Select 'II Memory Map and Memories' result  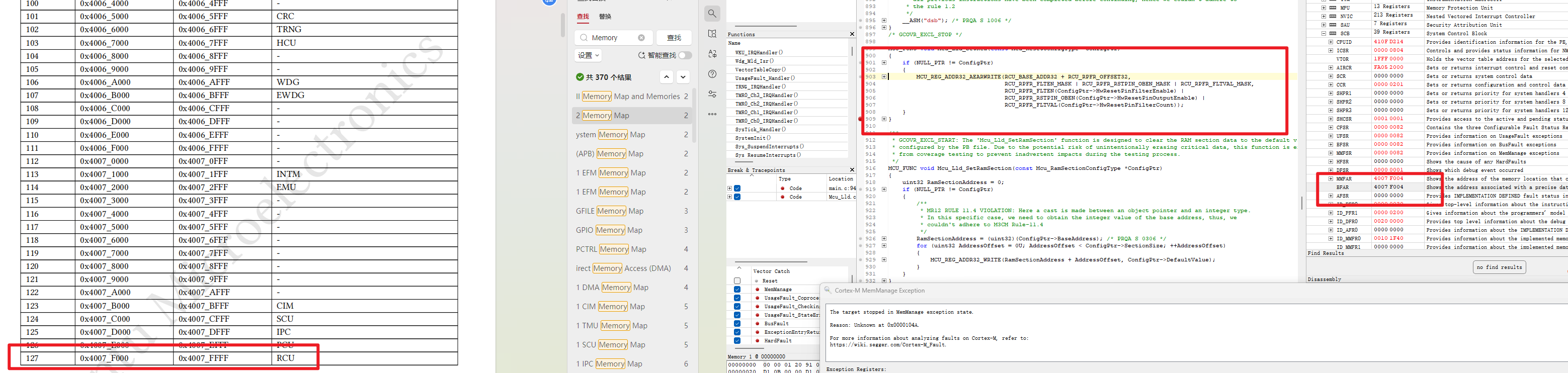(x=632, y=96)
